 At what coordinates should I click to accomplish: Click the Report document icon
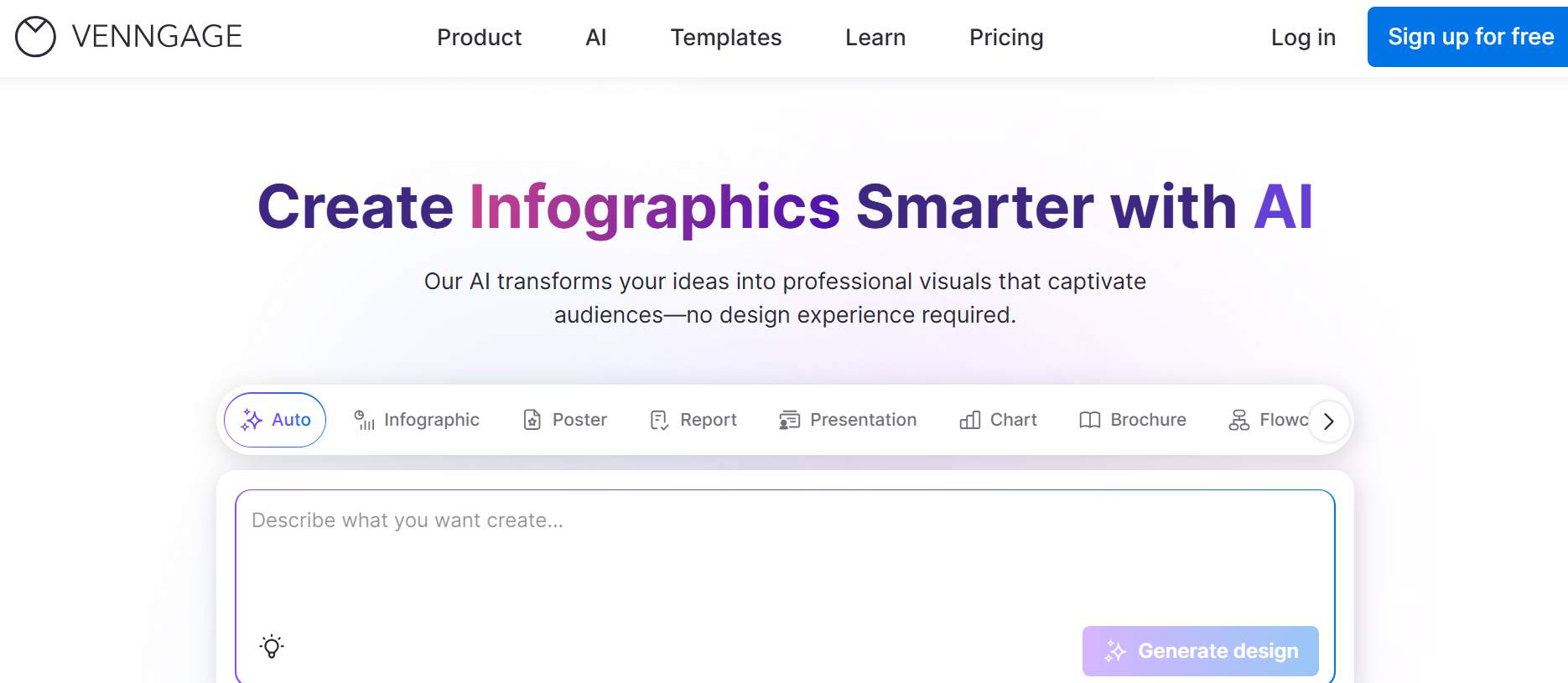[659, 420]
